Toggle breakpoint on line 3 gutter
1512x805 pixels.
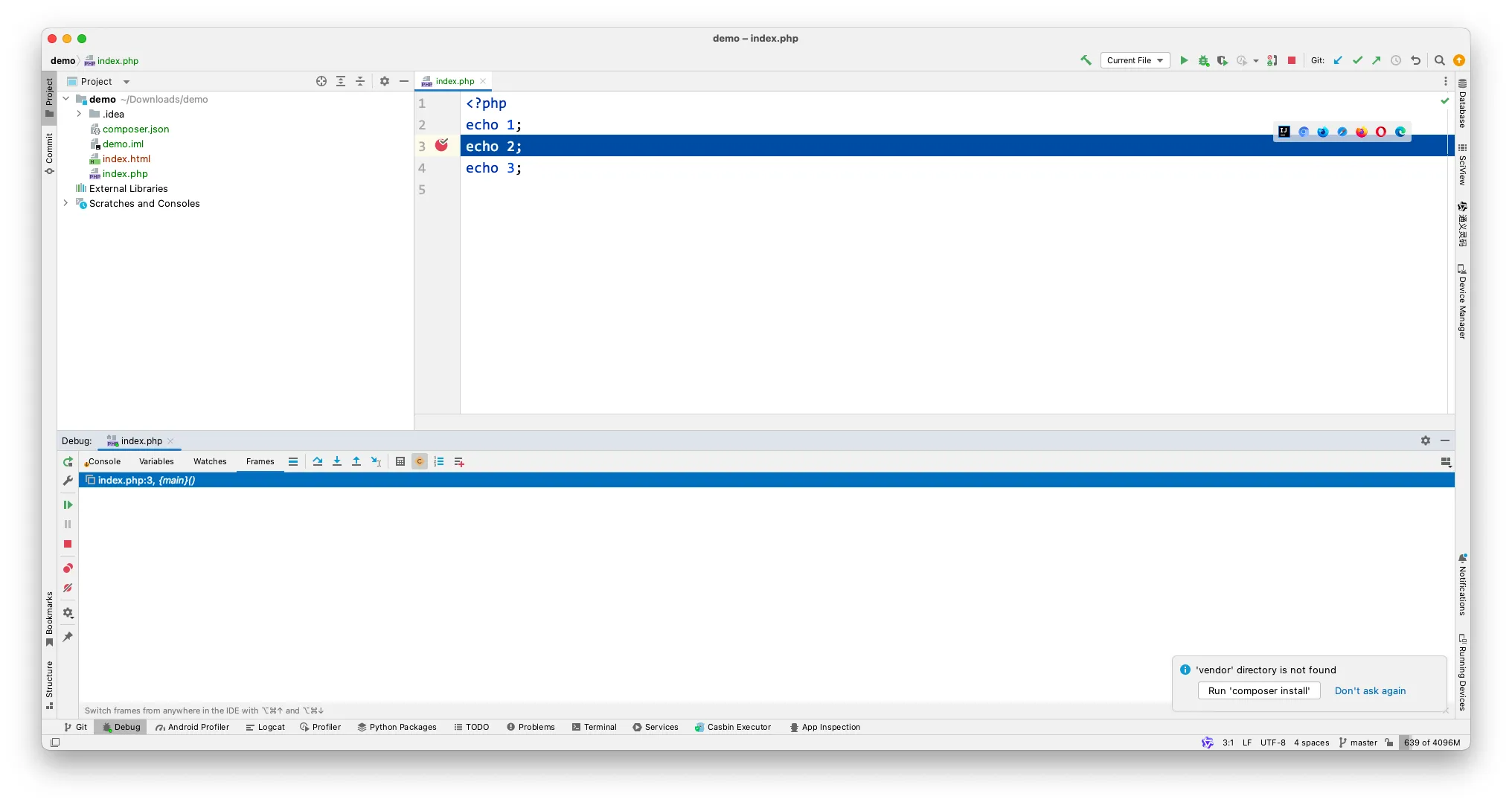point(441,145)
